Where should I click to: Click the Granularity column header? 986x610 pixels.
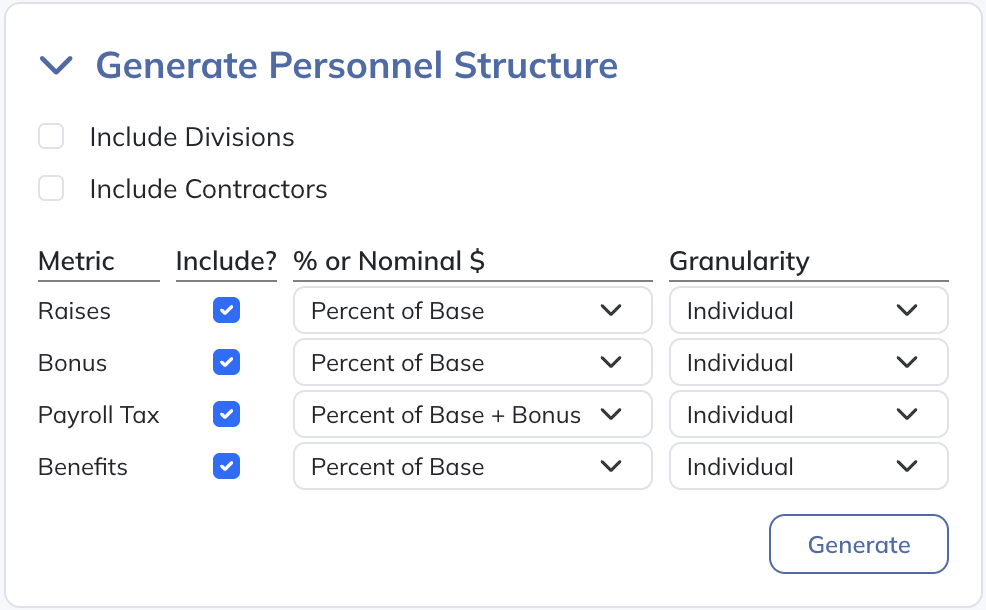tap(739, 262)
